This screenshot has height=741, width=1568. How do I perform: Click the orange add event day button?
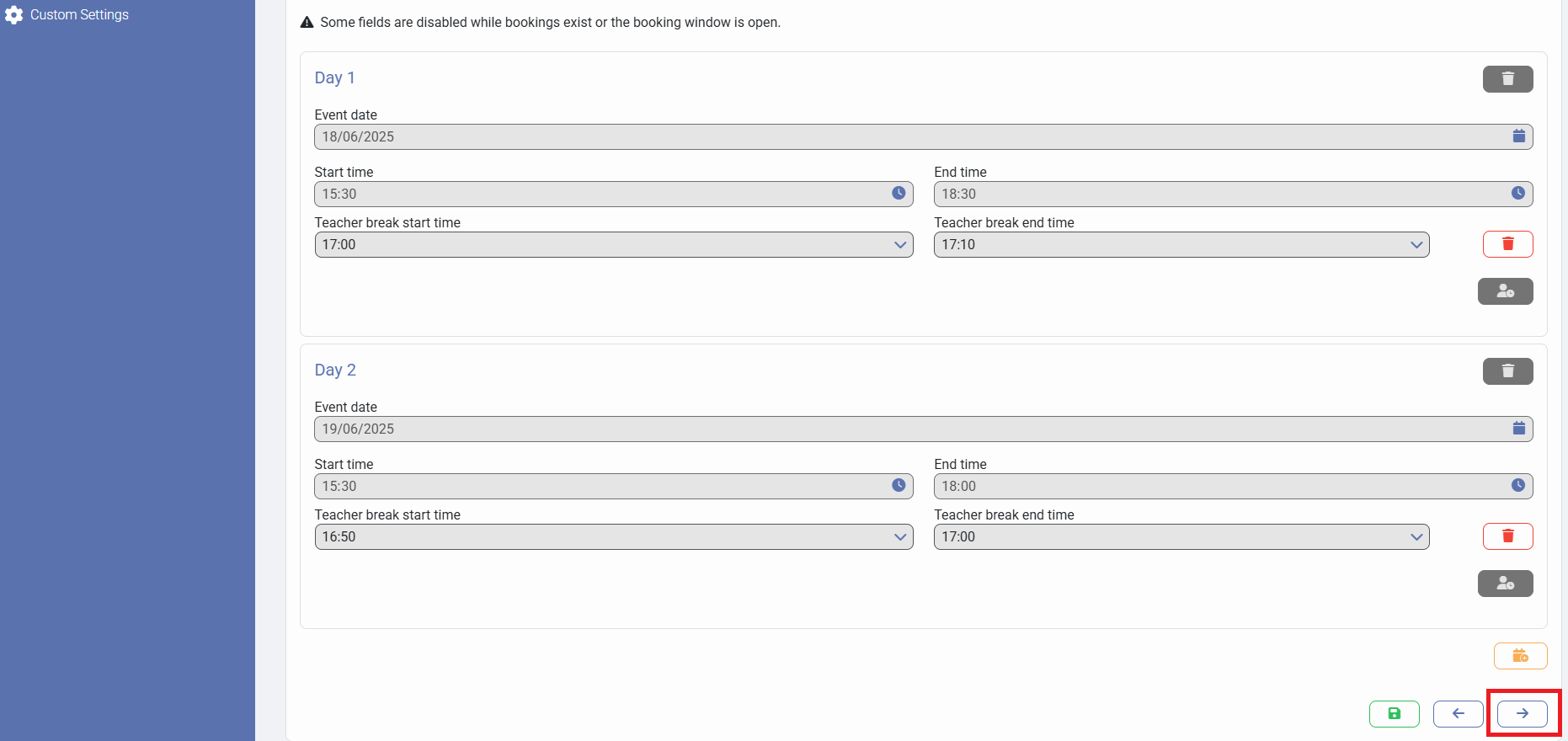tap(1520, 656)
